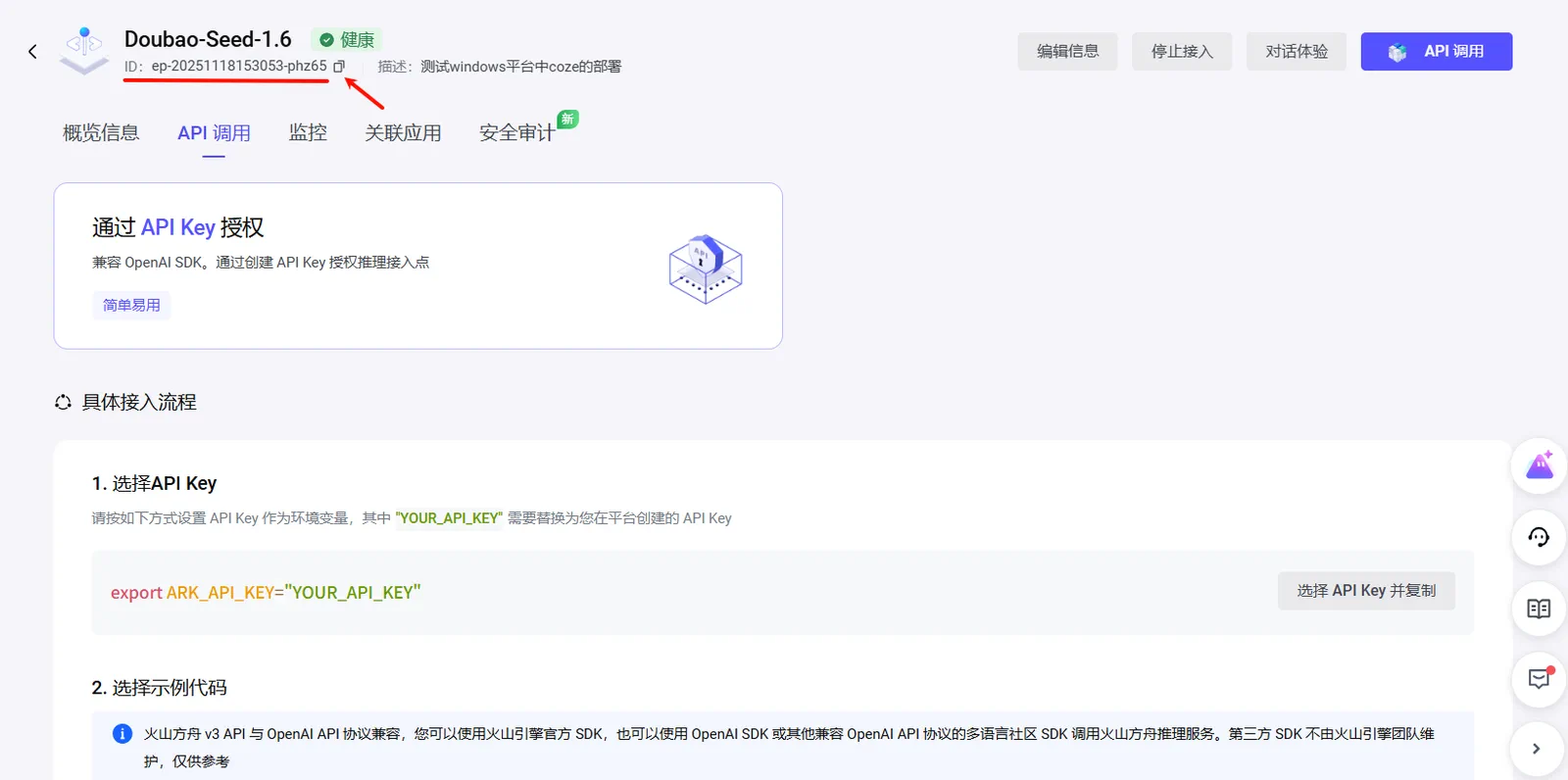Viewport: 1568px width, 780px height.
Task: Click the refresh icon beside 具体接入流程
Action: [x=63, y=403]
